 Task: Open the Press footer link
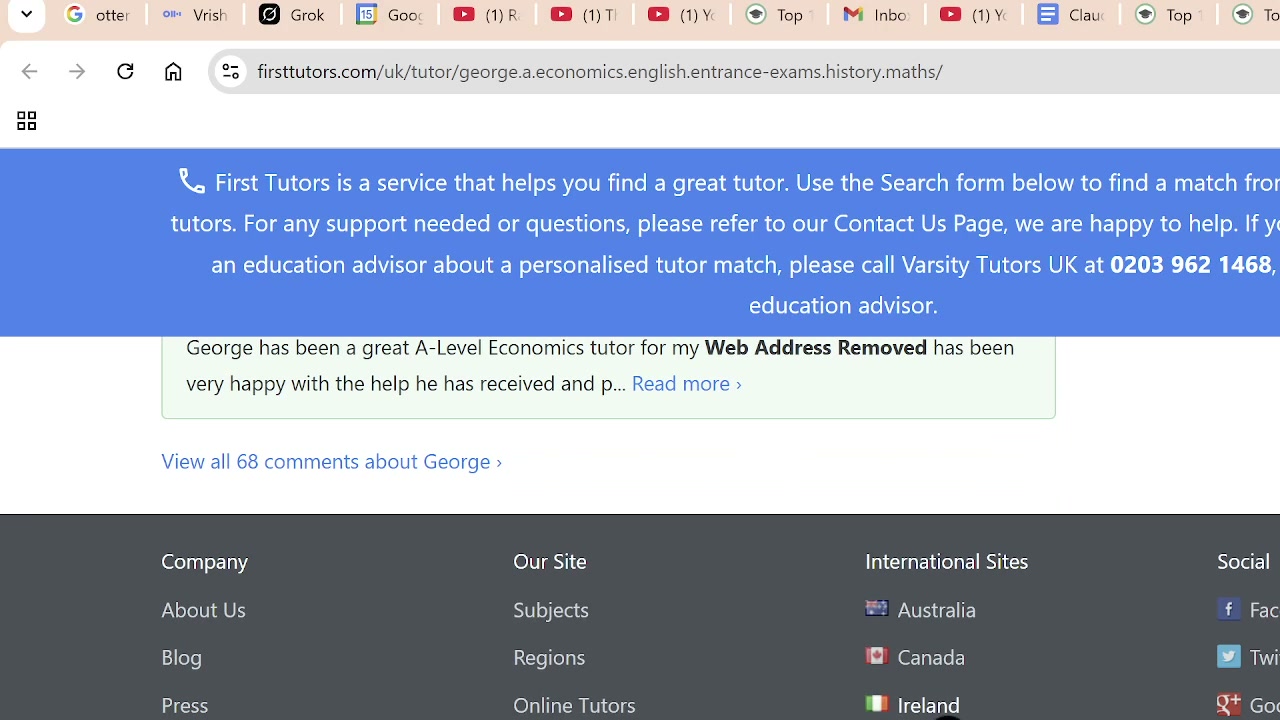tap(184, 706)
